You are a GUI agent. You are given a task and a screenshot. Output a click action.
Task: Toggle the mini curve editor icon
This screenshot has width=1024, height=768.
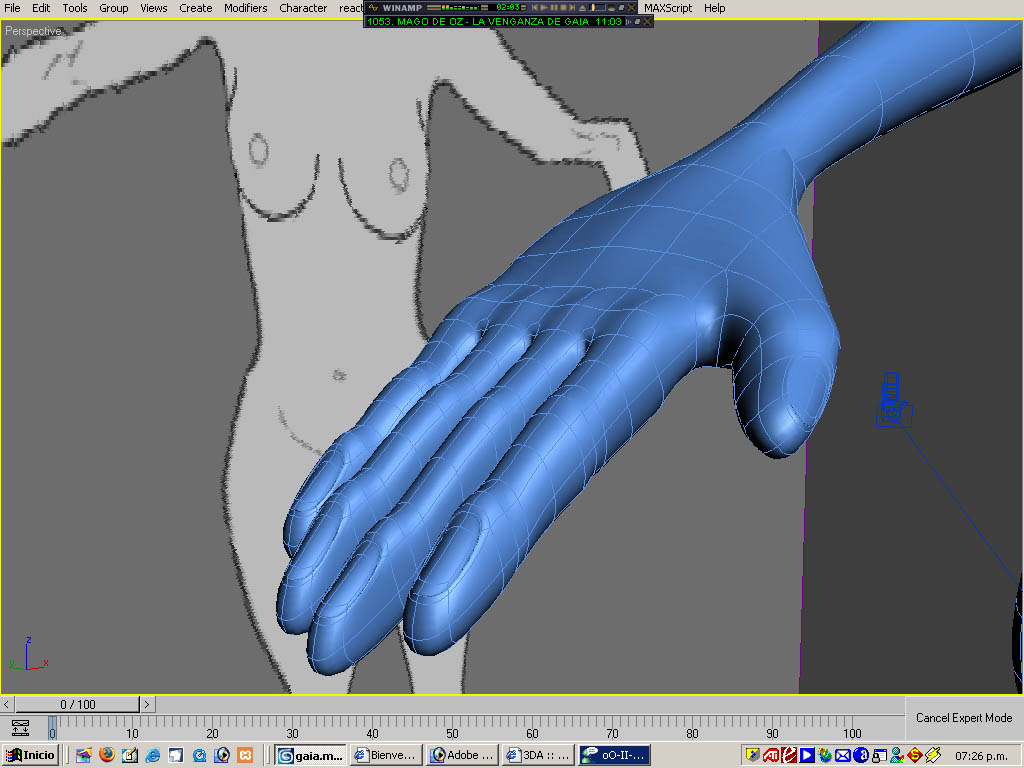(x=20, y=728)
